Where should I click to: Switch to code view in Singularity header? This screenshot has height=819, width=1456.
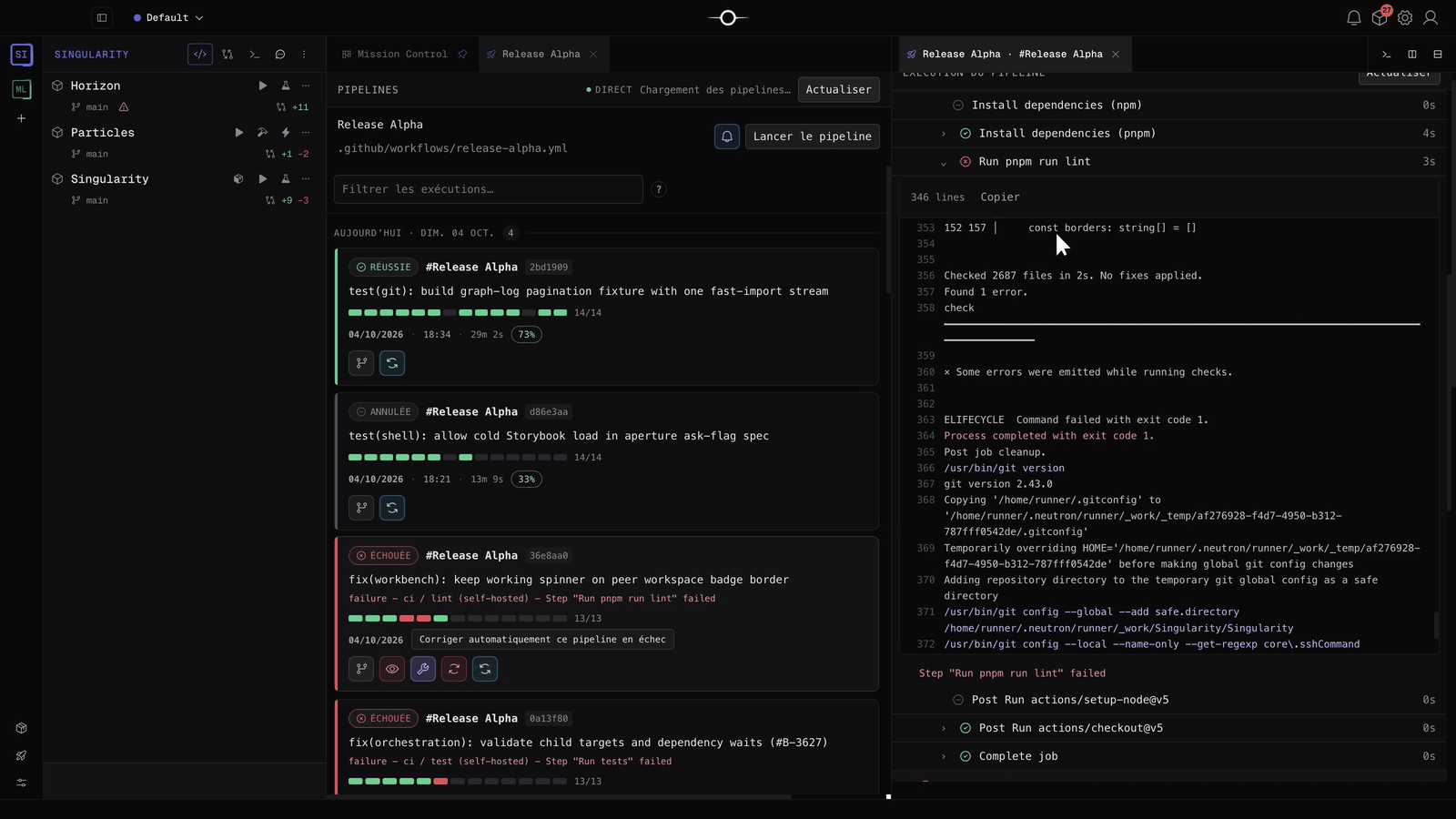pos(200,55)
